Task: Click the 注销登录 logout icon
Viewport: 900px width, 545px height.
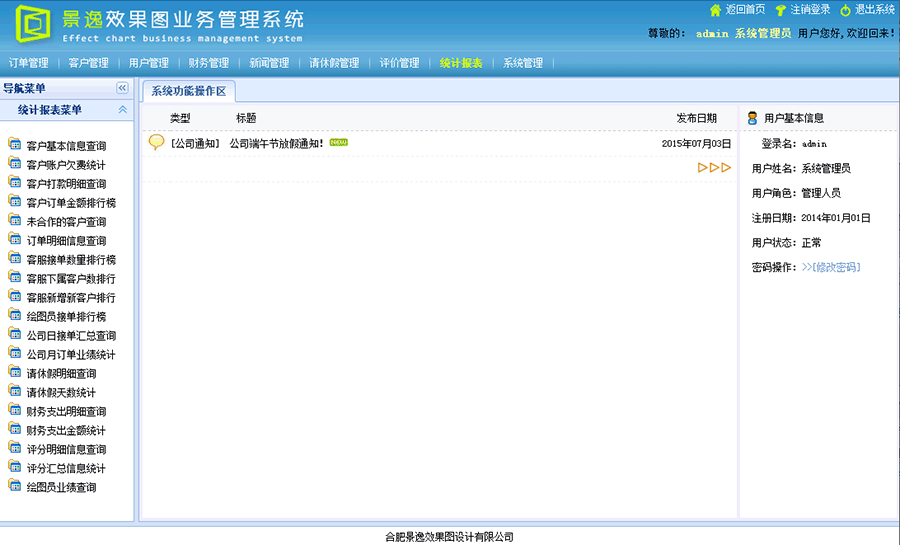Action: 780,10
